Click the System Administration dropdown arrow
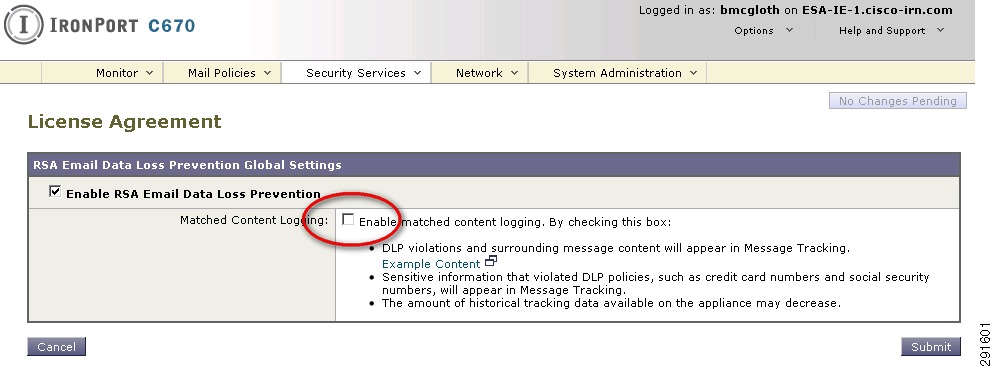 click(693, 73)
